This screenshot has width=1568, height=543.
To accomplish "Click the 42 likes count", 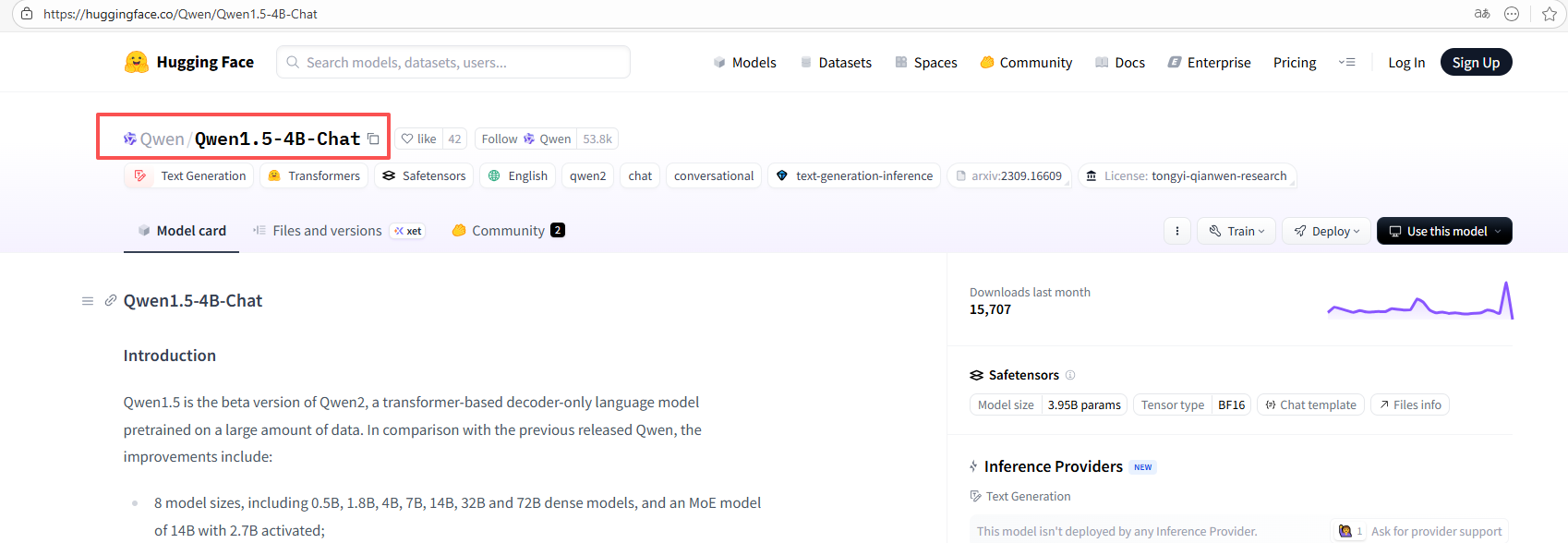I will point(454,139).
